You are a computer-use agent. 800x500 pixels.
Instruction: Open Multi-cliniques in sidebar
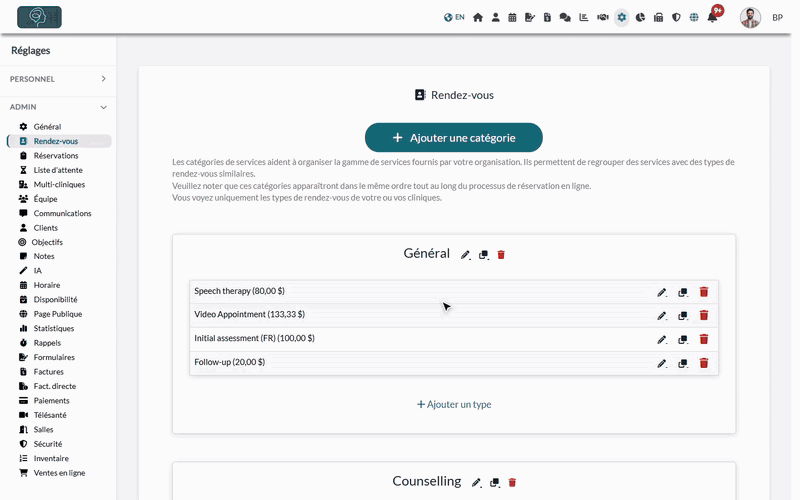(x=59, y=184)
